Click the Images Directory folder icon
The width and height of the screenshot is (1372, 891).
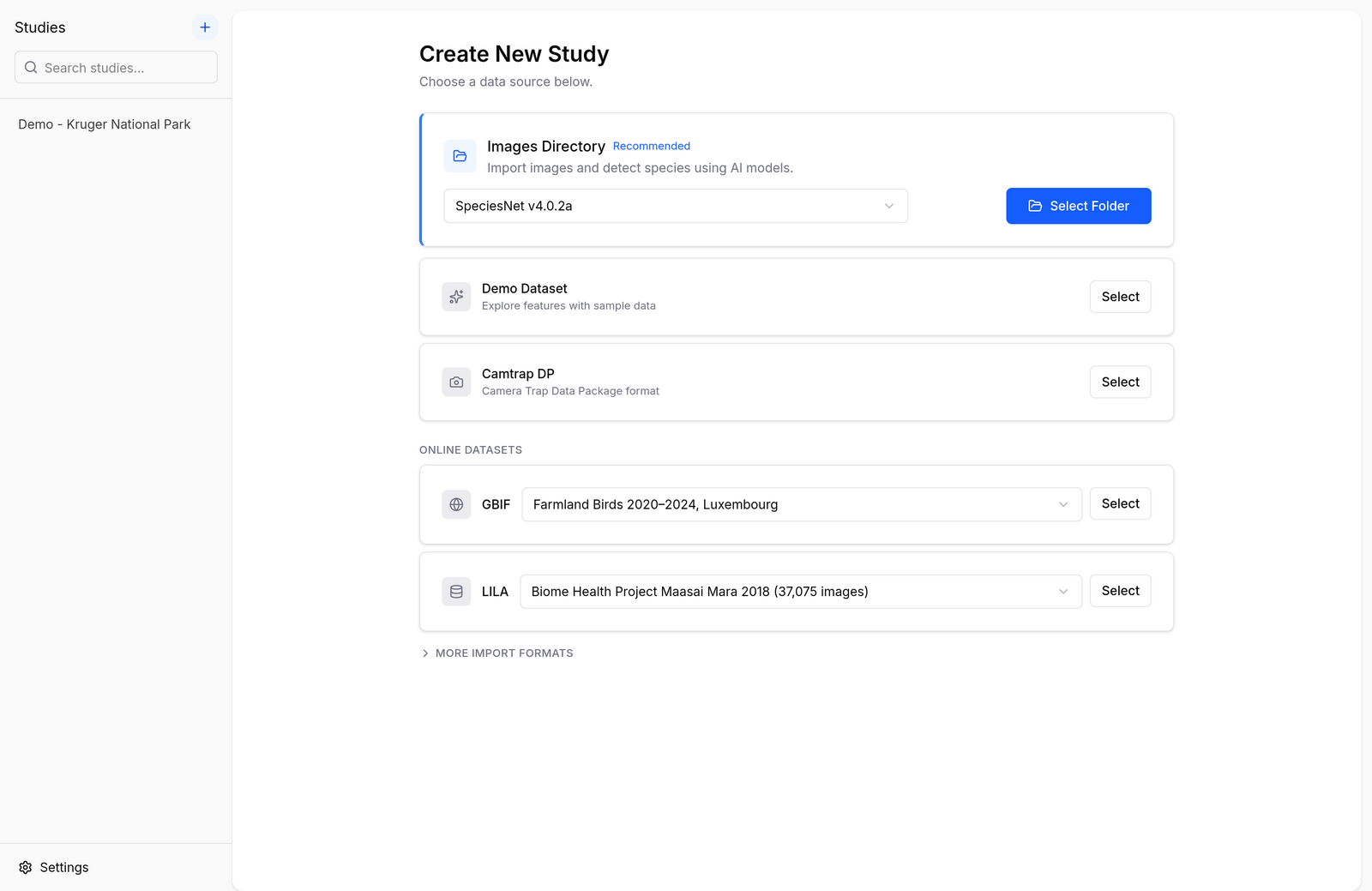(460, 156)
